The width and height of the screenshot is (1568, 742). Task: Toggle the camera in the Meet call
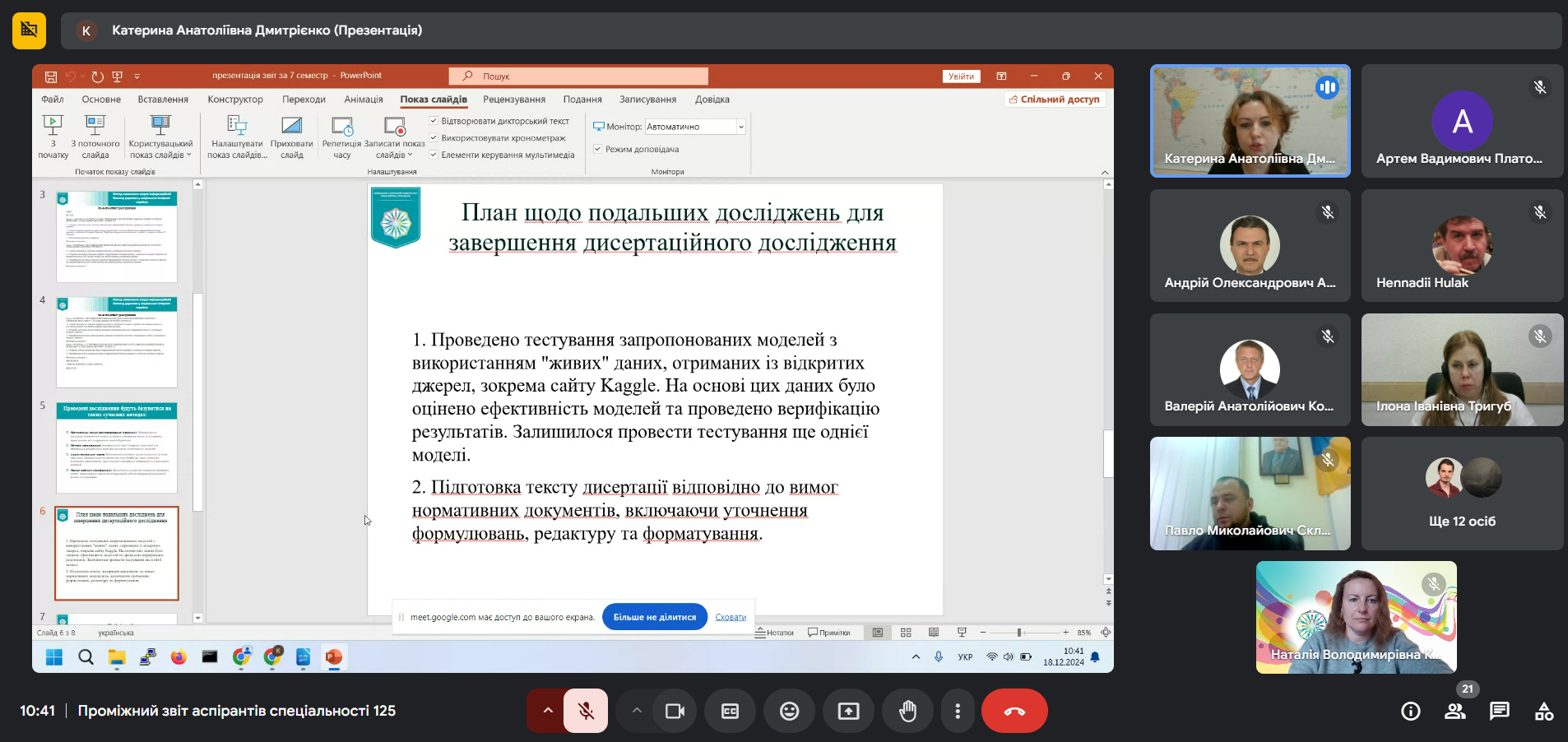675,710
